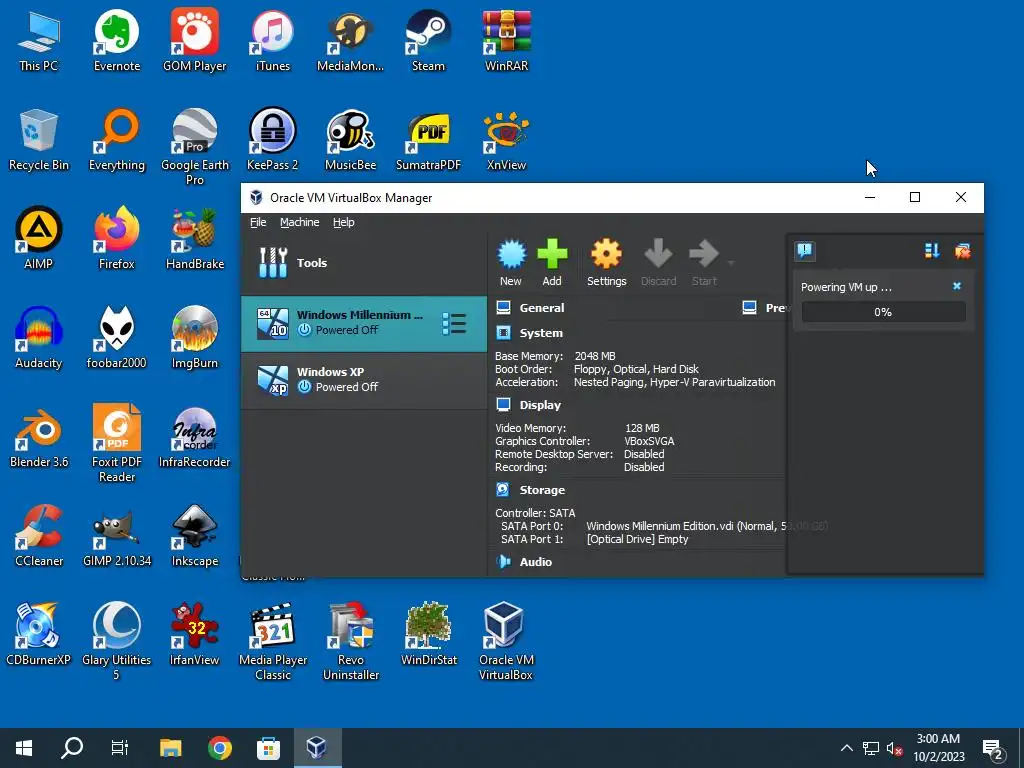Image resolution: width=1024 pixels, height=768 pixels.
Task: Open the Action Center notifications icon
Action: point(993,748)
